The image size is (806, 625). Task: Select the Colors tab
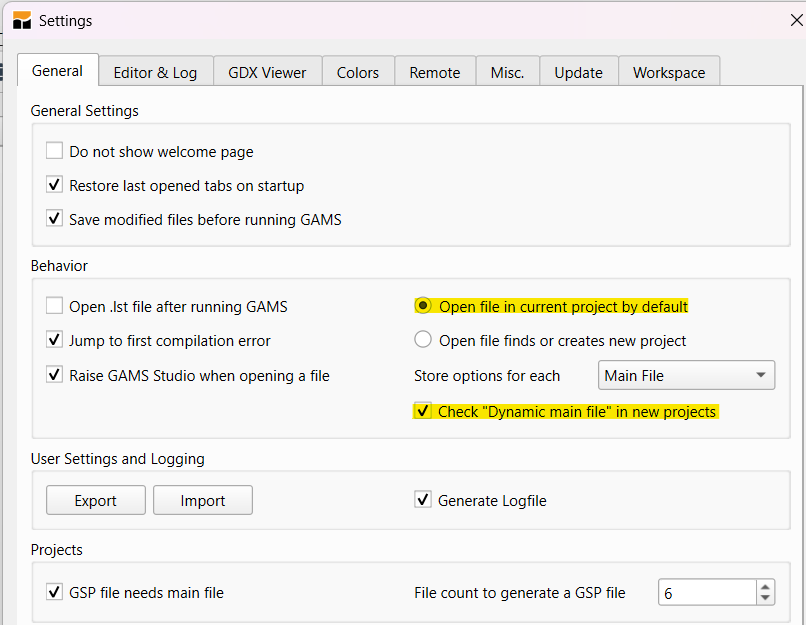pos(357,72)
